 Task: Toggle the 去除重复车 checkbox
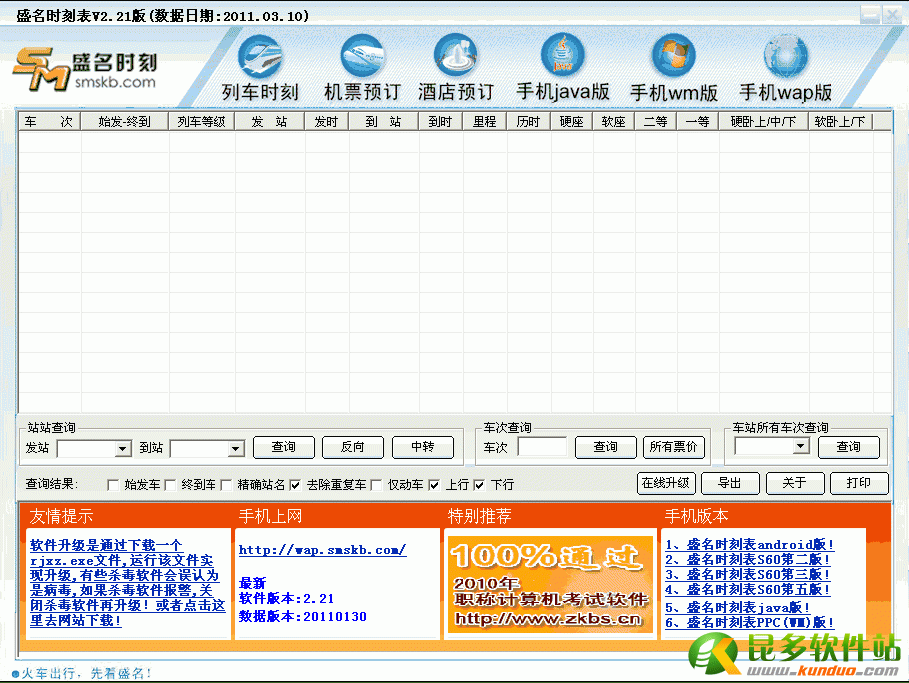295,485
